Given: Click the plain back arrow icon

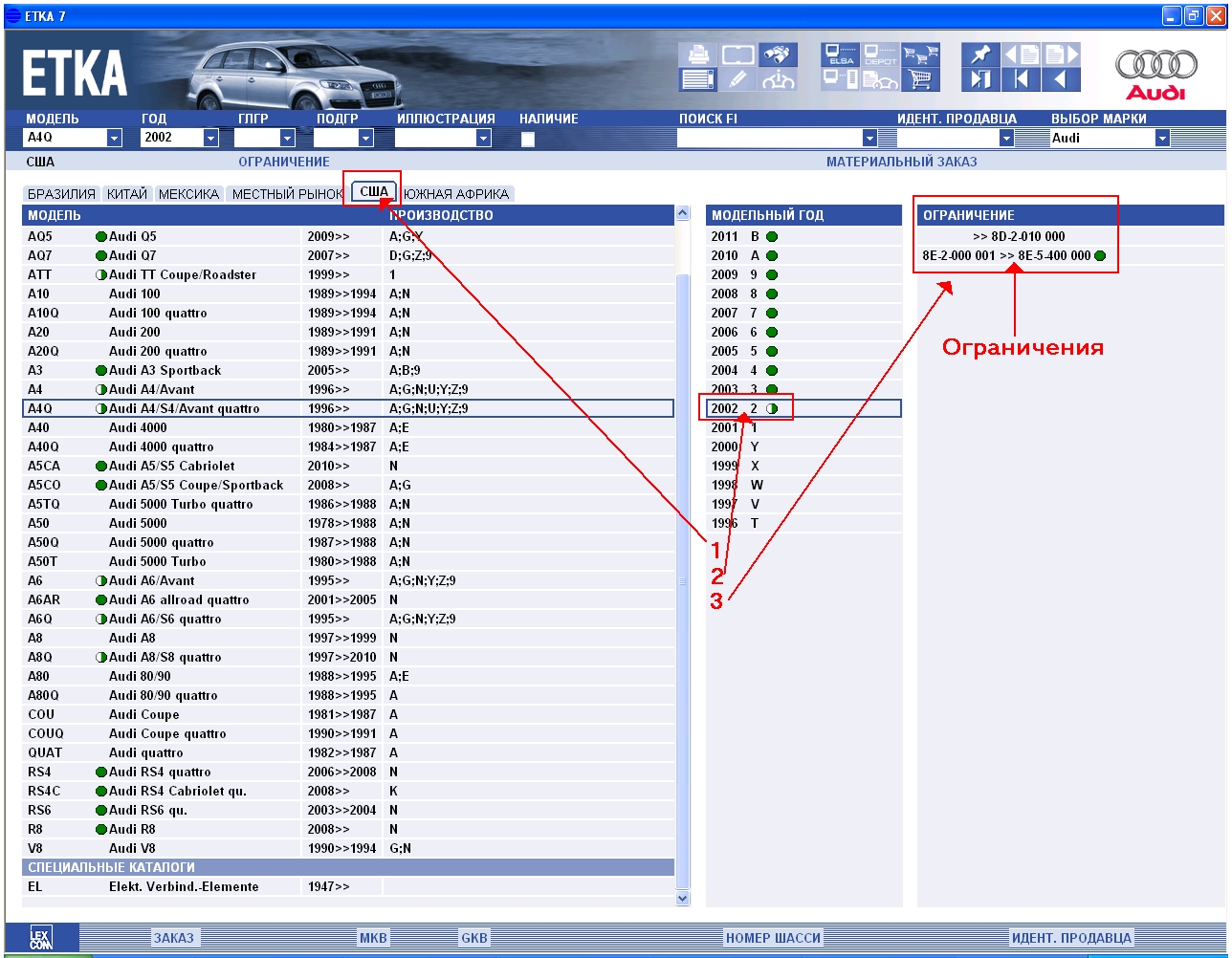Looking at the screenshot, I should coord(1061,79).
